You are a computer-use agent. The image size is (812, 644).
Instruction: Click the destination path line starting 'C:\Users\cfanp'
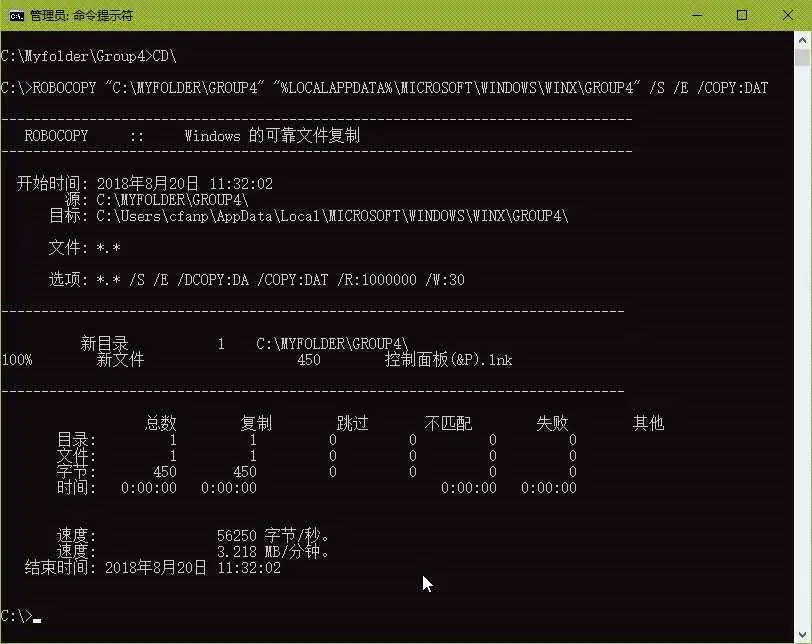tap(332, 216)
